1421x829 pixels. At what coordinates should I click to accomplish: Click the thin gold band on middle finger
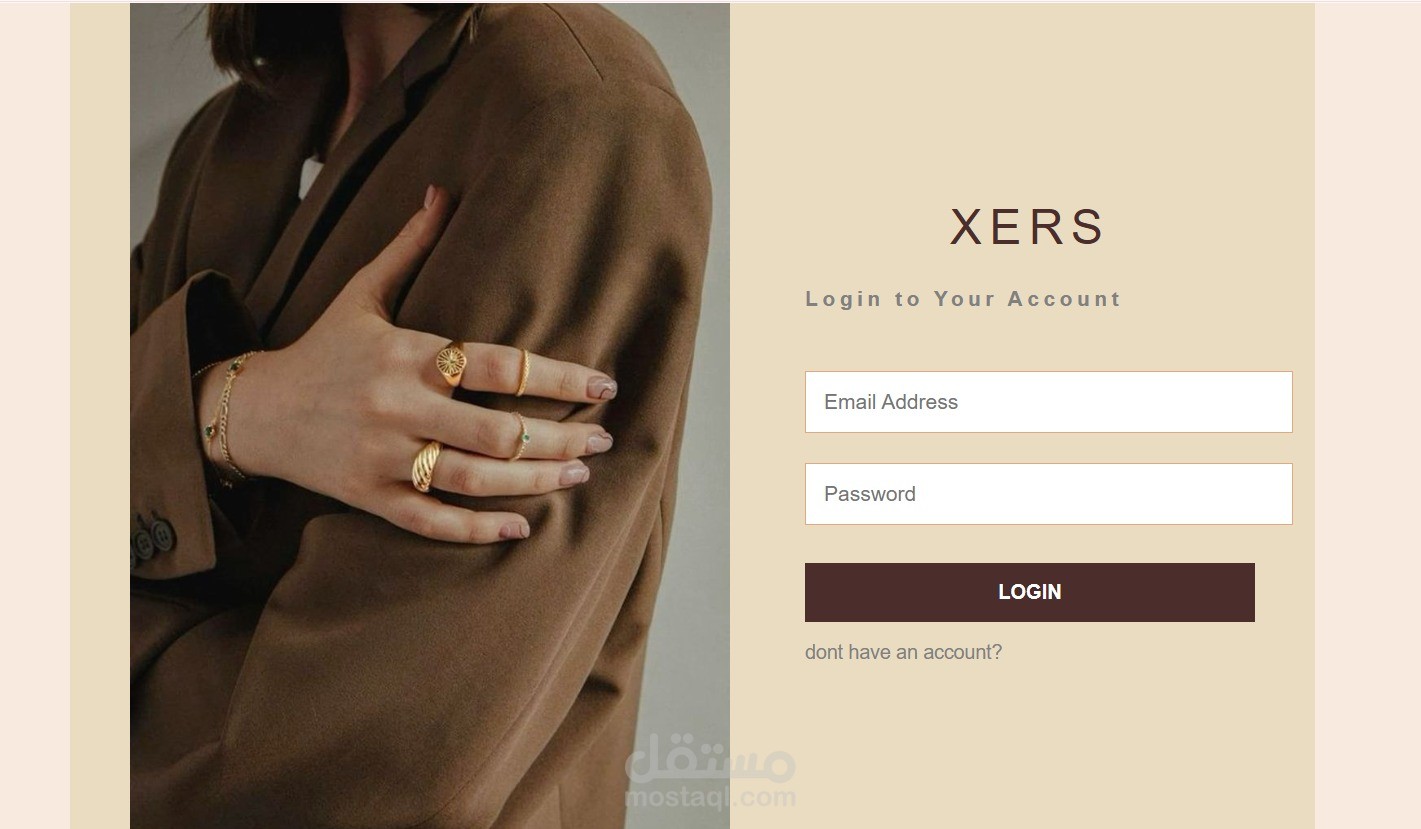coord(522,372)
